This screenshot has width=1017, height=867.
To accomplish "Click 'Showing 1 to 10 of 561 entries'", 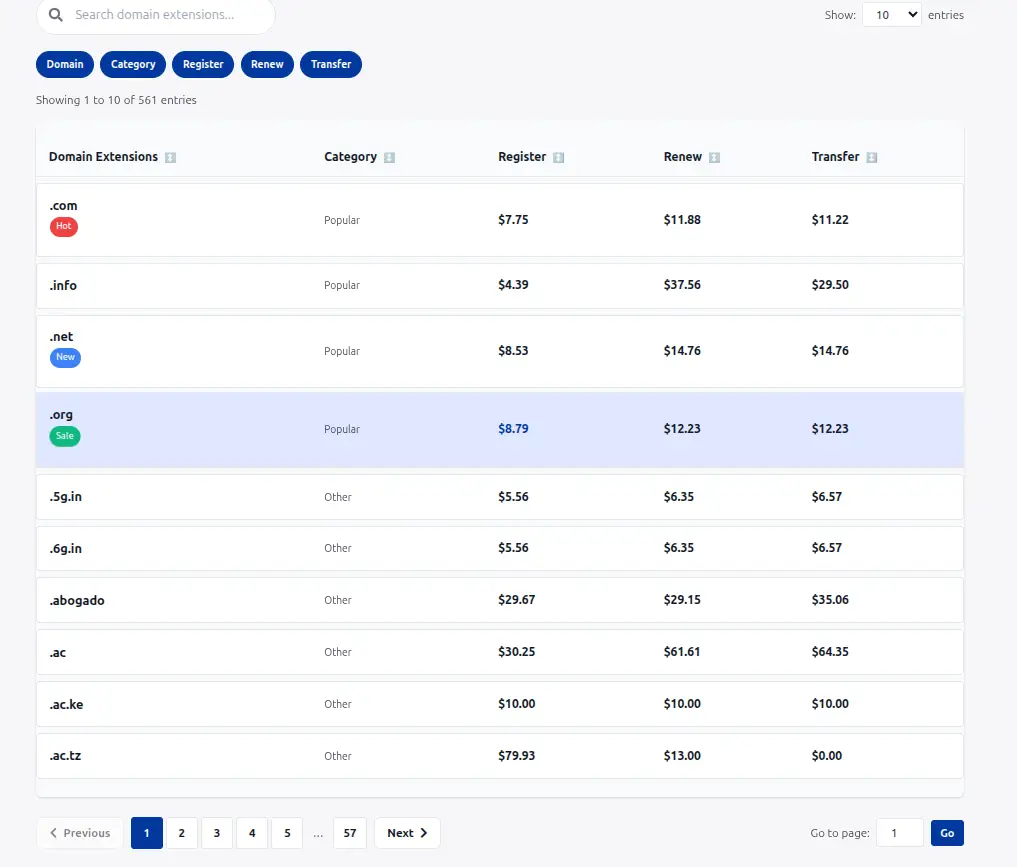I will coord(116,100).
